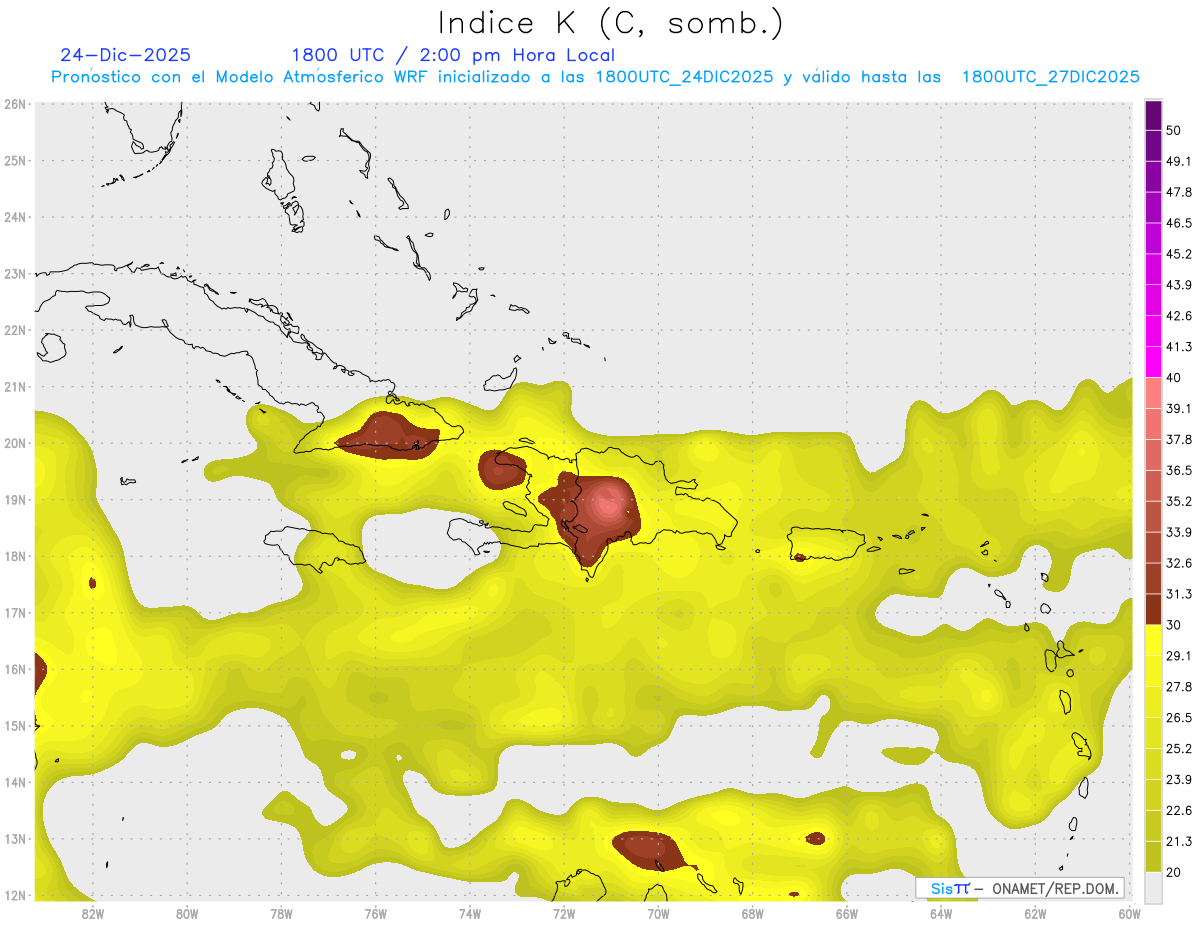Click the '23N' latitude label
This screenshot has width=1200, height=927.
(x=15, y=273)
